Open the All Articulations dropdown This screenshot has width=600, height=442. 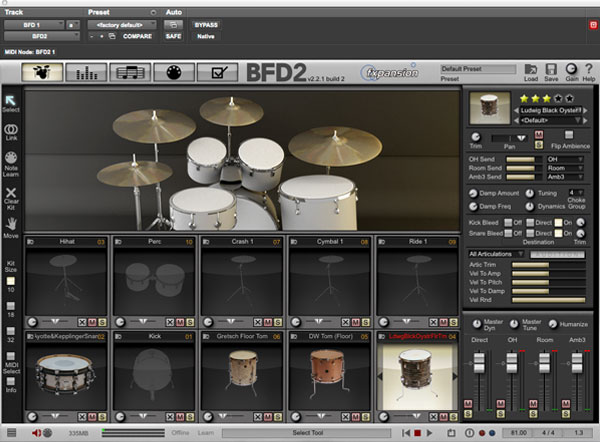495,255
